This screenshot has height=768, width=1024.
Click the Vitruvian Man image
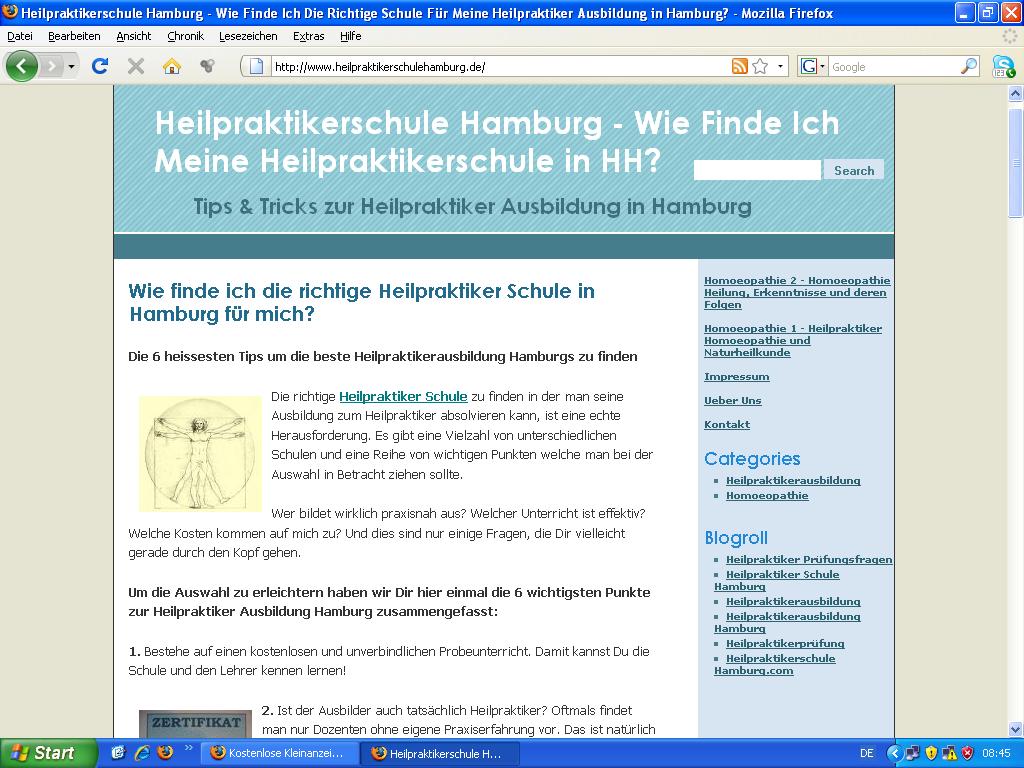pyautogui.click(x=200, y=454)
